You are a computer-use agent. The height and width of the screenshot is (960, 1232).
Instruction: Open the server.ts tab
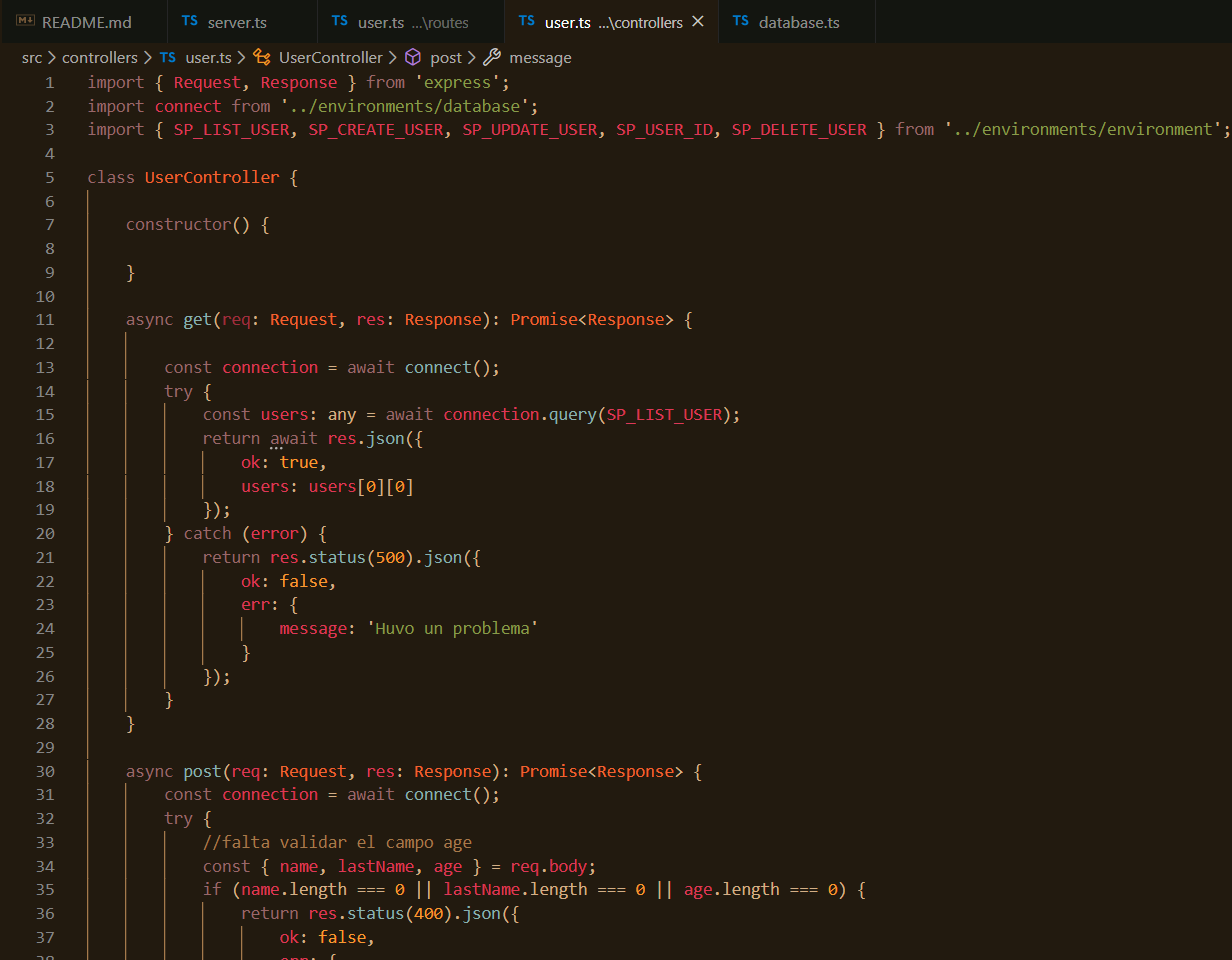click(x=241, y=22)
